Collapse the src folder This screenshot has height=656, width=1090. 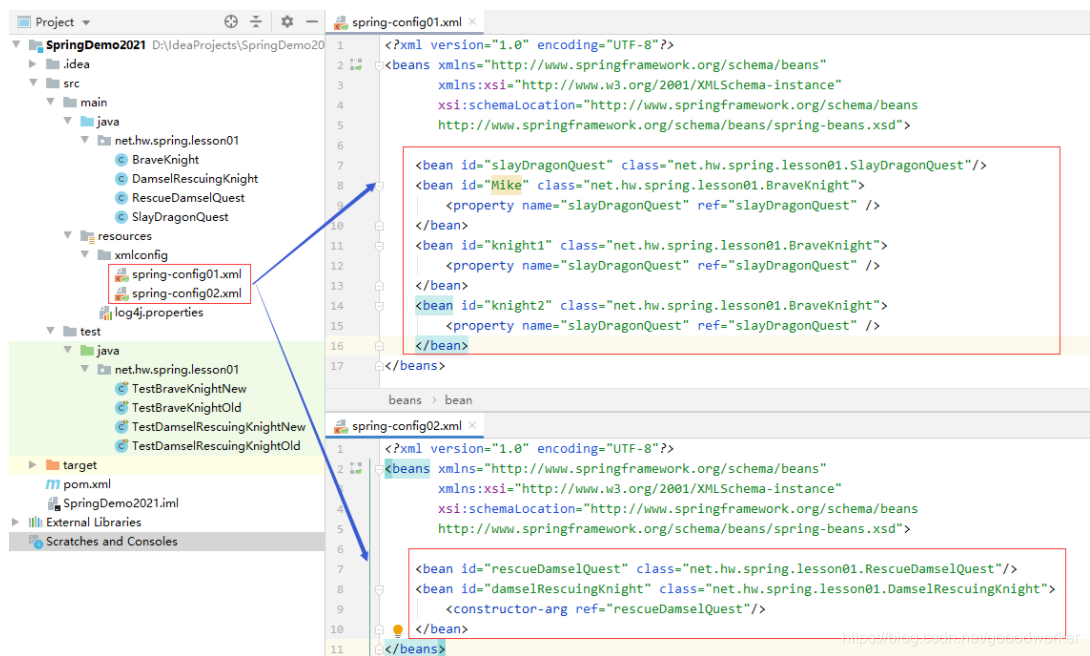point(33,83)
